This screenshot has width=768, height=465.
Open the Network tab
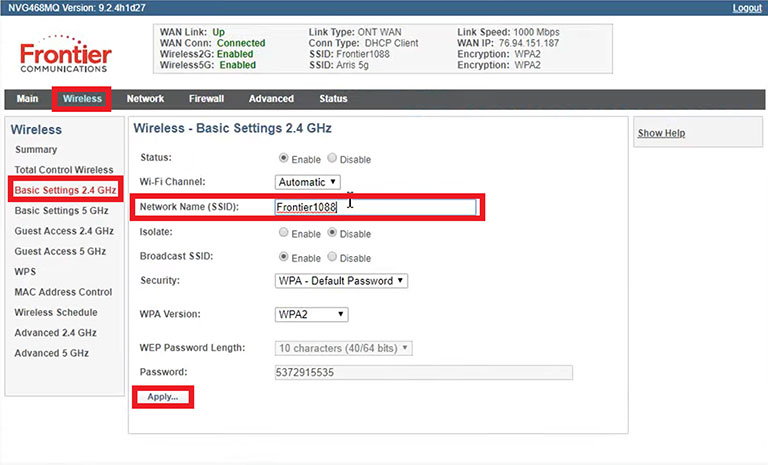coord(145,98)
